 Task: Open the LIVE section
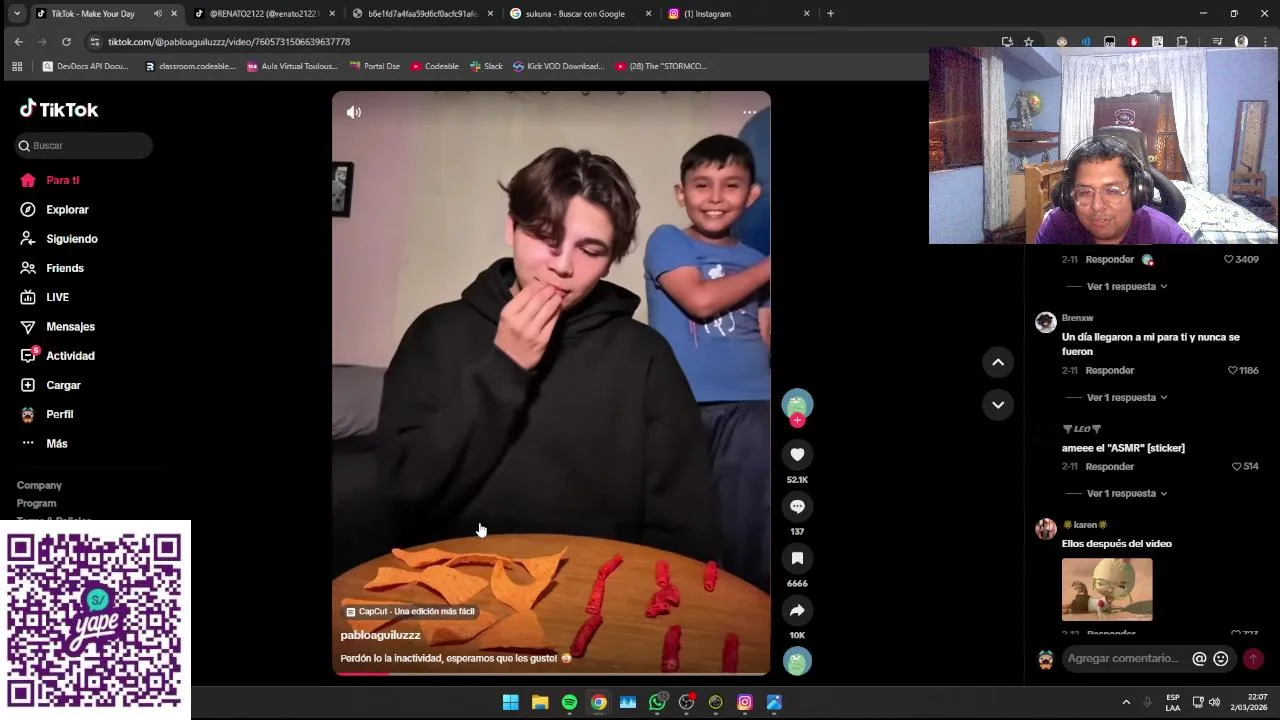point(57,297)
